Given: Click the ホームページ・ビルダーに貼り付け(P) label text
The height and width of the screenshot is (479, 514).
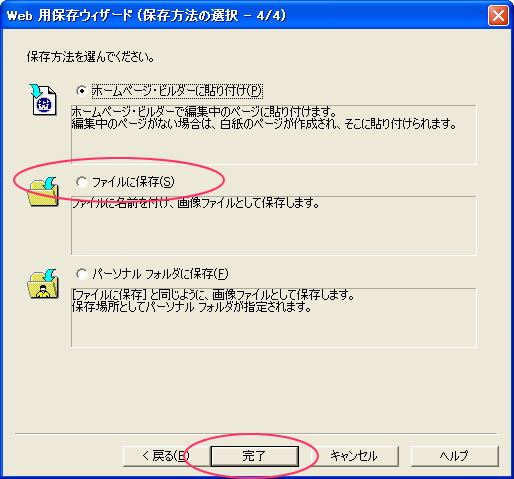Looking at the screenshot, I should pyautogui.click(x=177, y=91).
